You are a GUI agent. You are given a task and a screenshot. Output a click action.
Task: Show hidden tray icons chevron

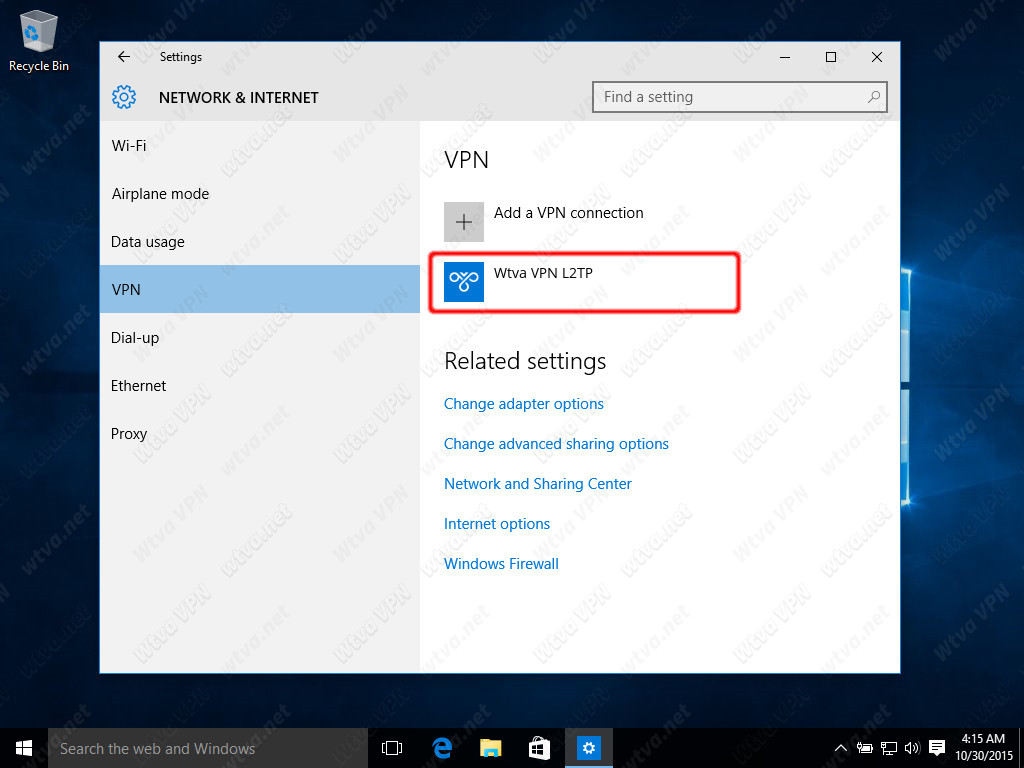coord(840,748)
